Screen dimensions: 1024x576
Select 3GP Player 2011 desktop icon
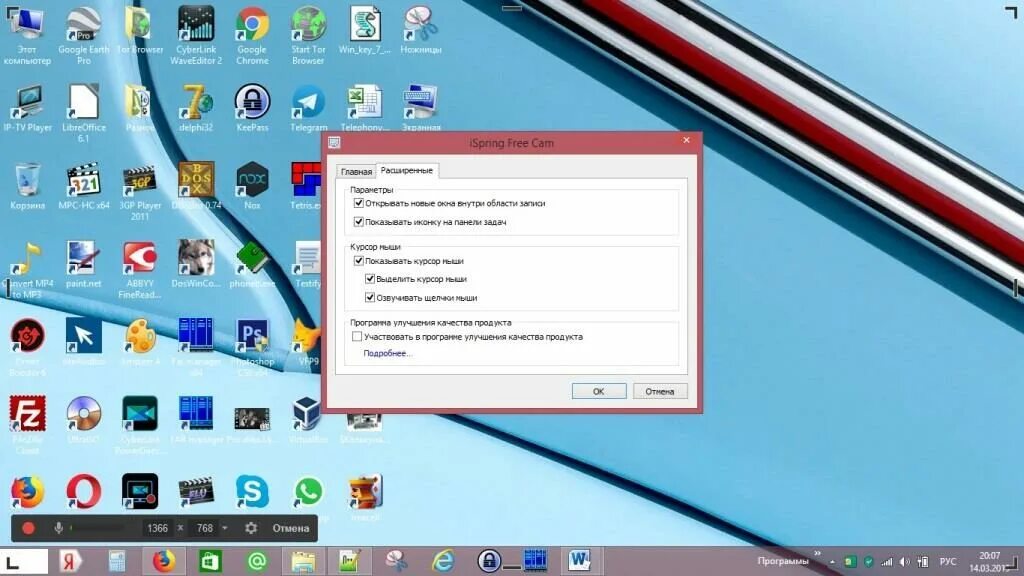tap(140, 192)
